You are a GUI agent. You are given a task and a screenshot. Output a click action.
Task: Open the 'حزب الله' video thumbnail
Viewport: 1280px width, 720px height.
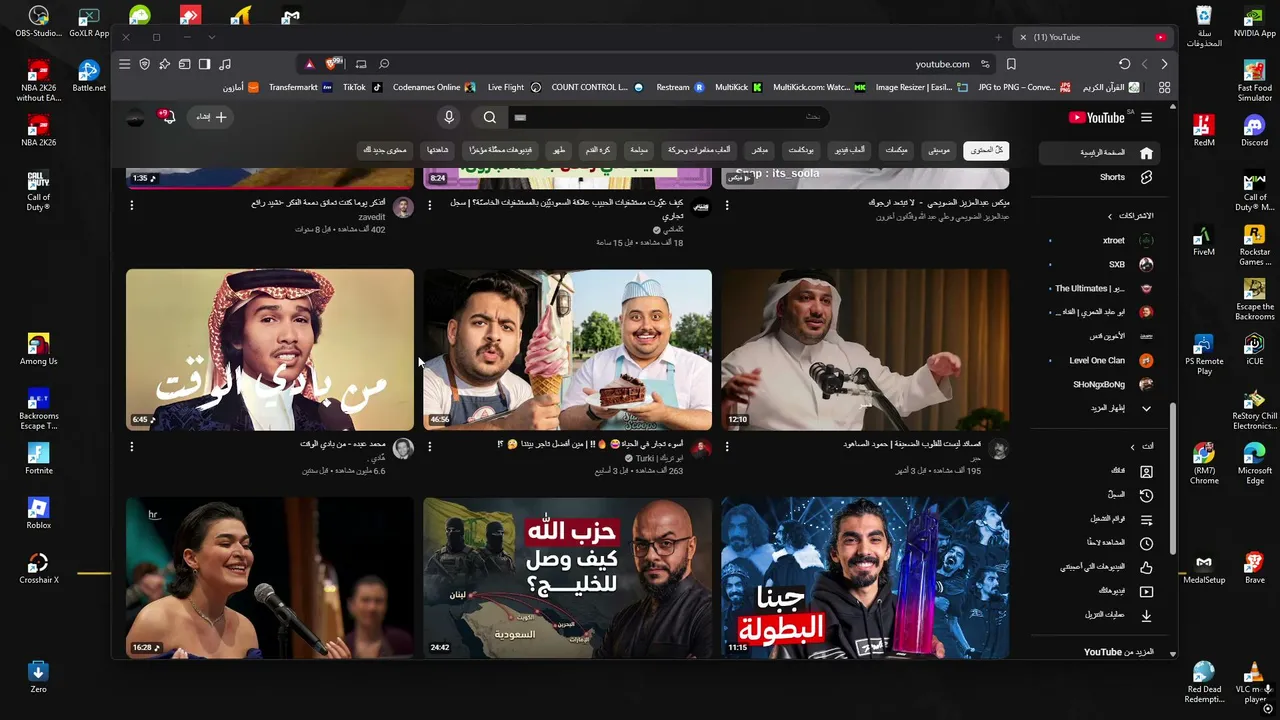[x=567, y=578]
